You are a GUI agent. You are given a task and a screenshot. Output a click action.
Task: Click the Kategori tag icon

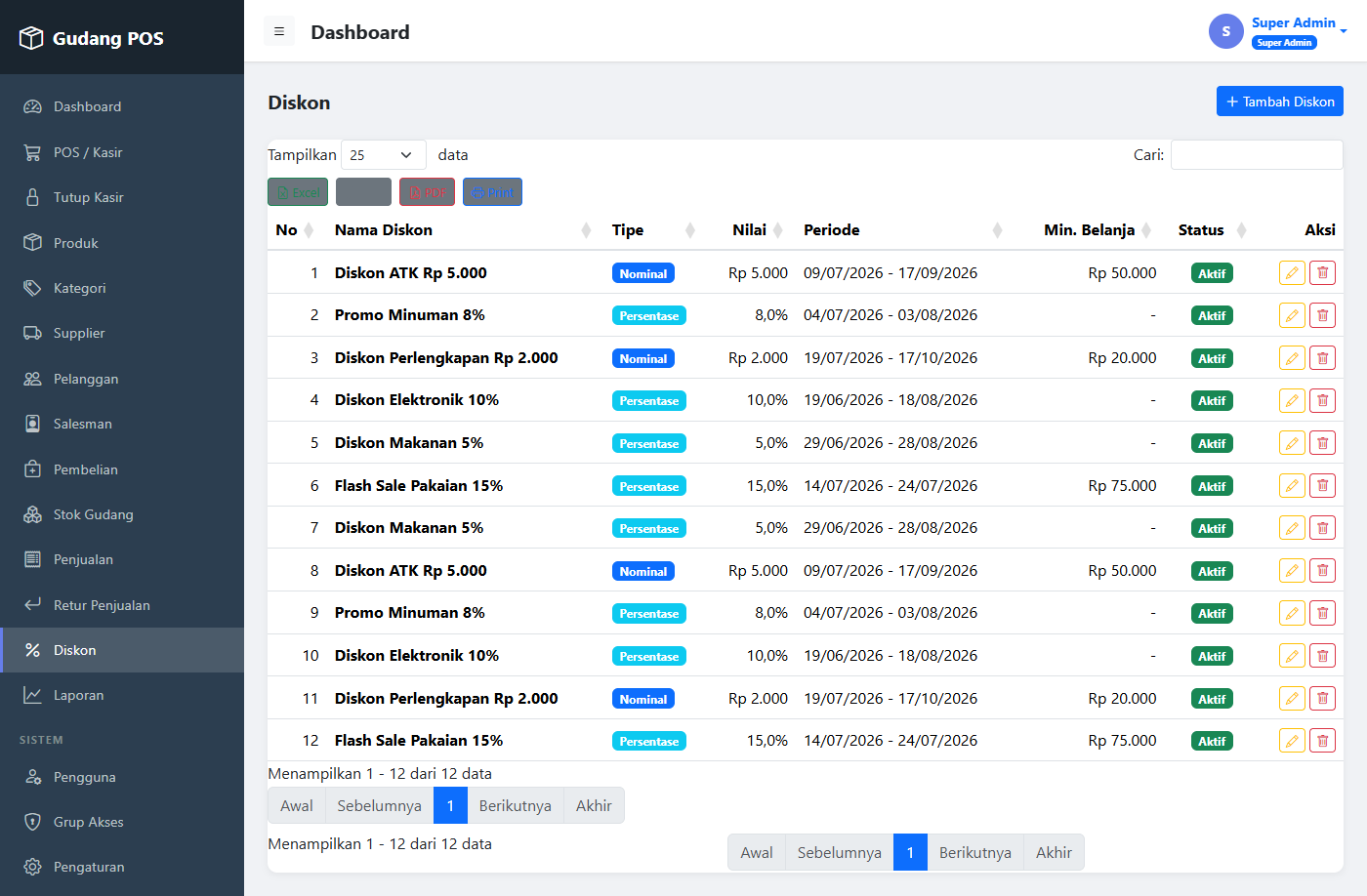coord(32,288)
